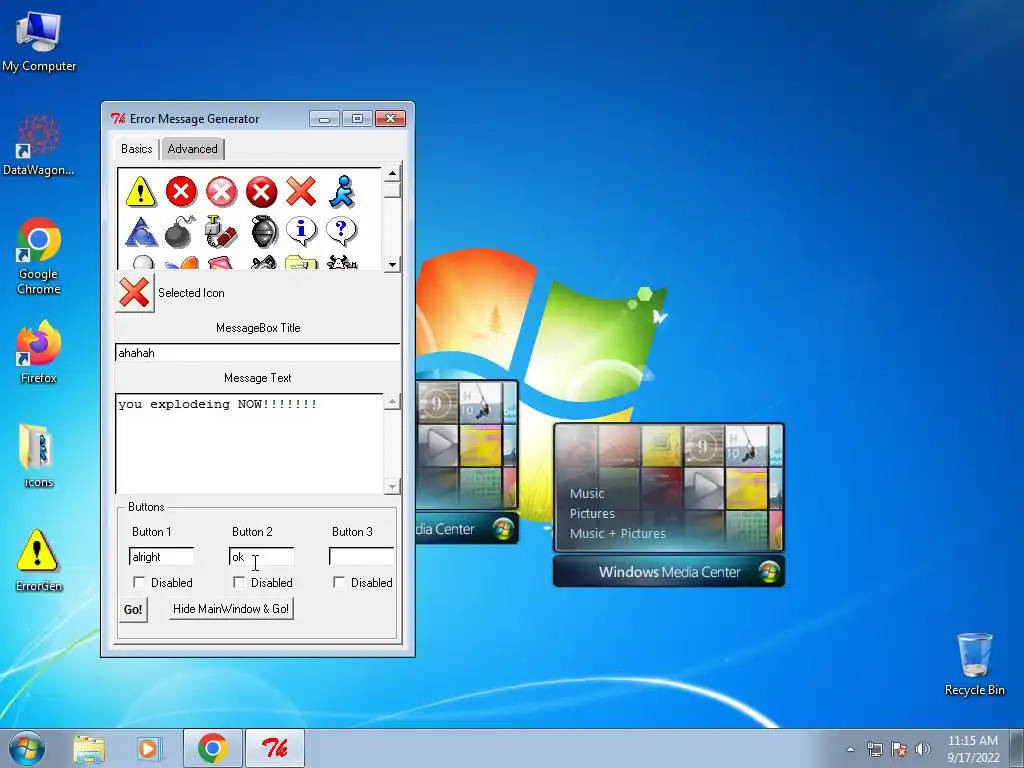
Task: Open the volume control in system tray
Action: pos(923,749)
